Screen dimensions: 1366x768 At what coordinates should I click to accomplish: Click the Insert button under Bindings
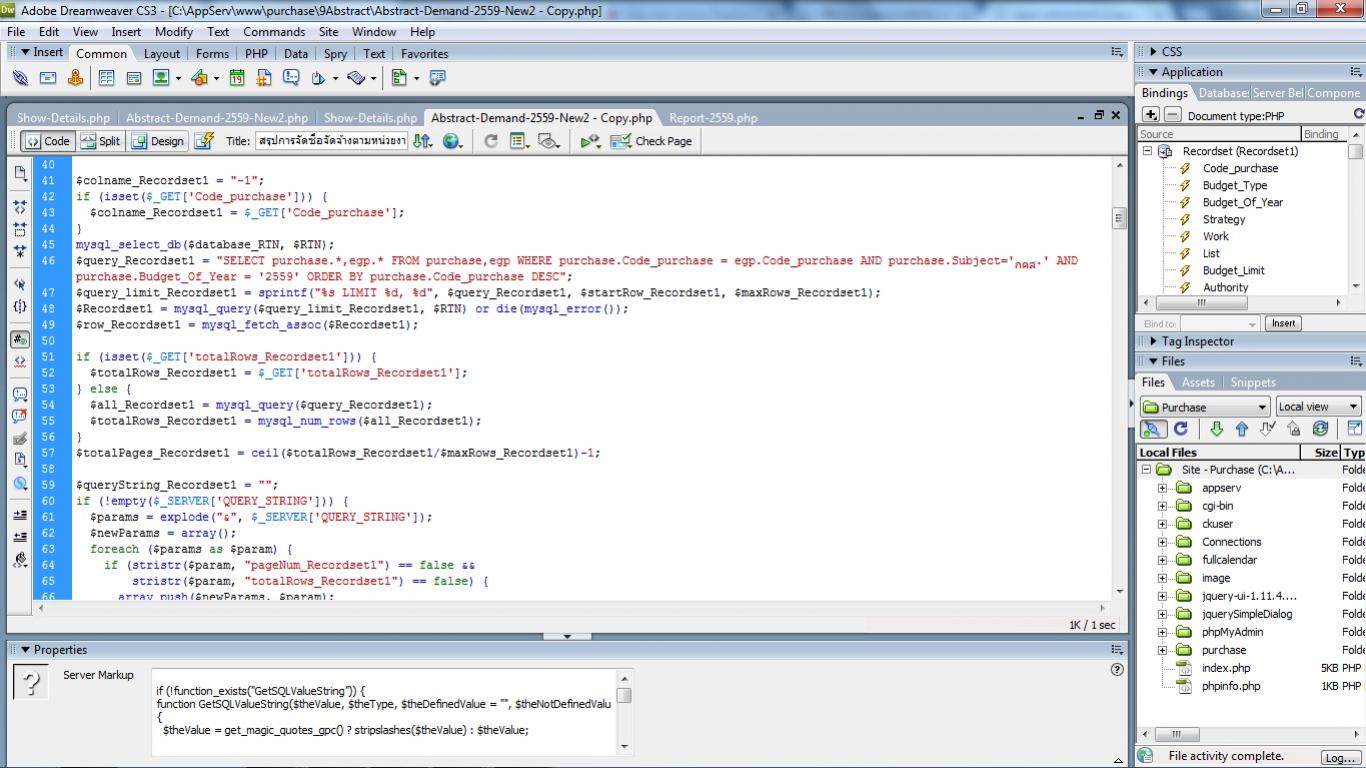pos(1283,323)
